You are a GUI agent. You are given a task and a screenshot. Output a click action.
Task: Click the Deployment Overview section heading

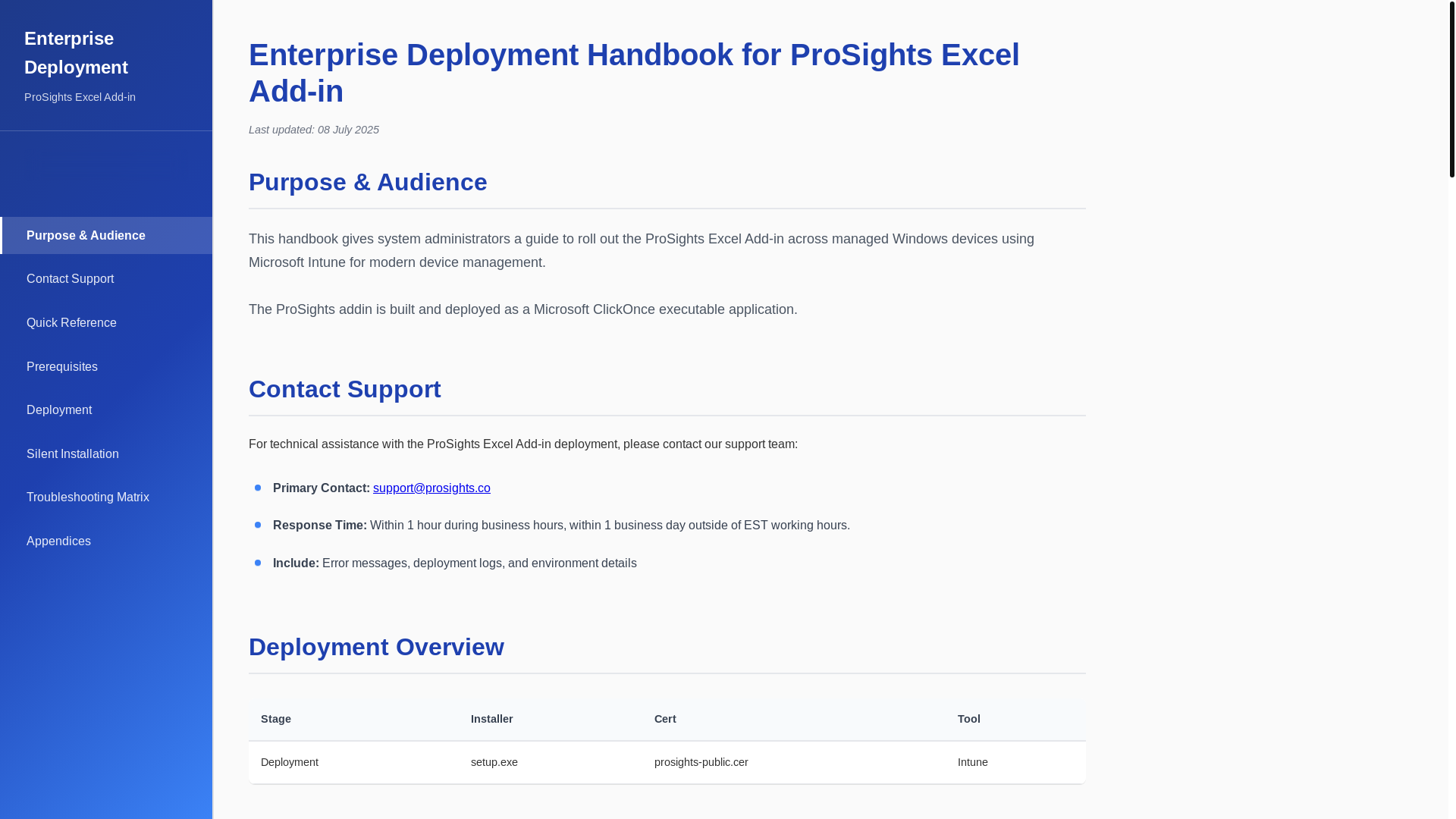(376, 647)
